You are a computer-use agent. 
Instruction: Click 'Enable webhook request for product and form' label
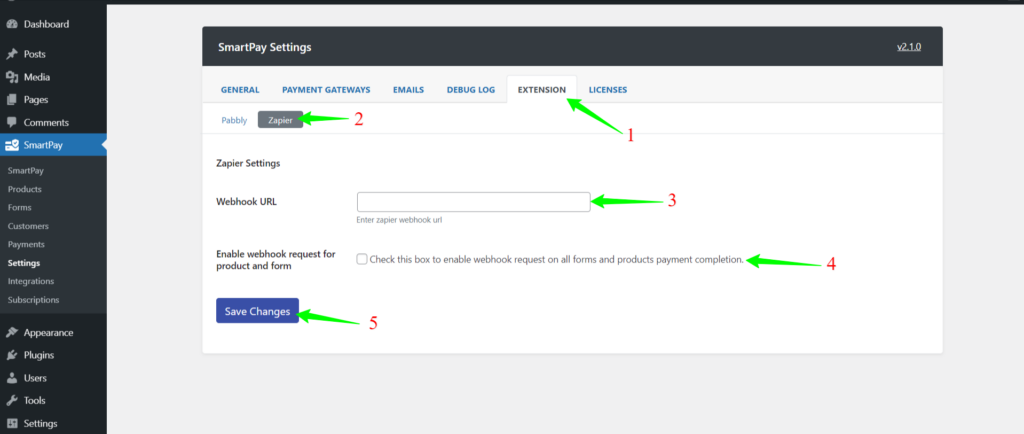(276, 260)
